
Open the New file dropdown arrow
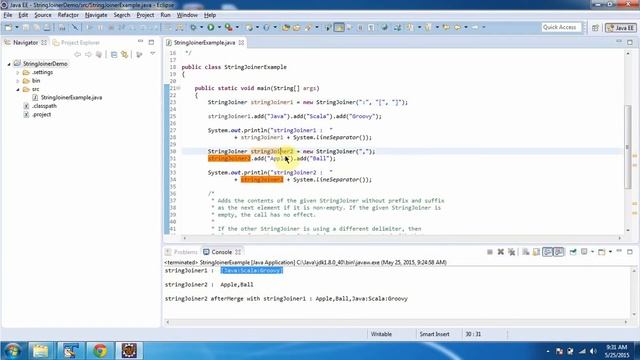click(x=17, y=27)
